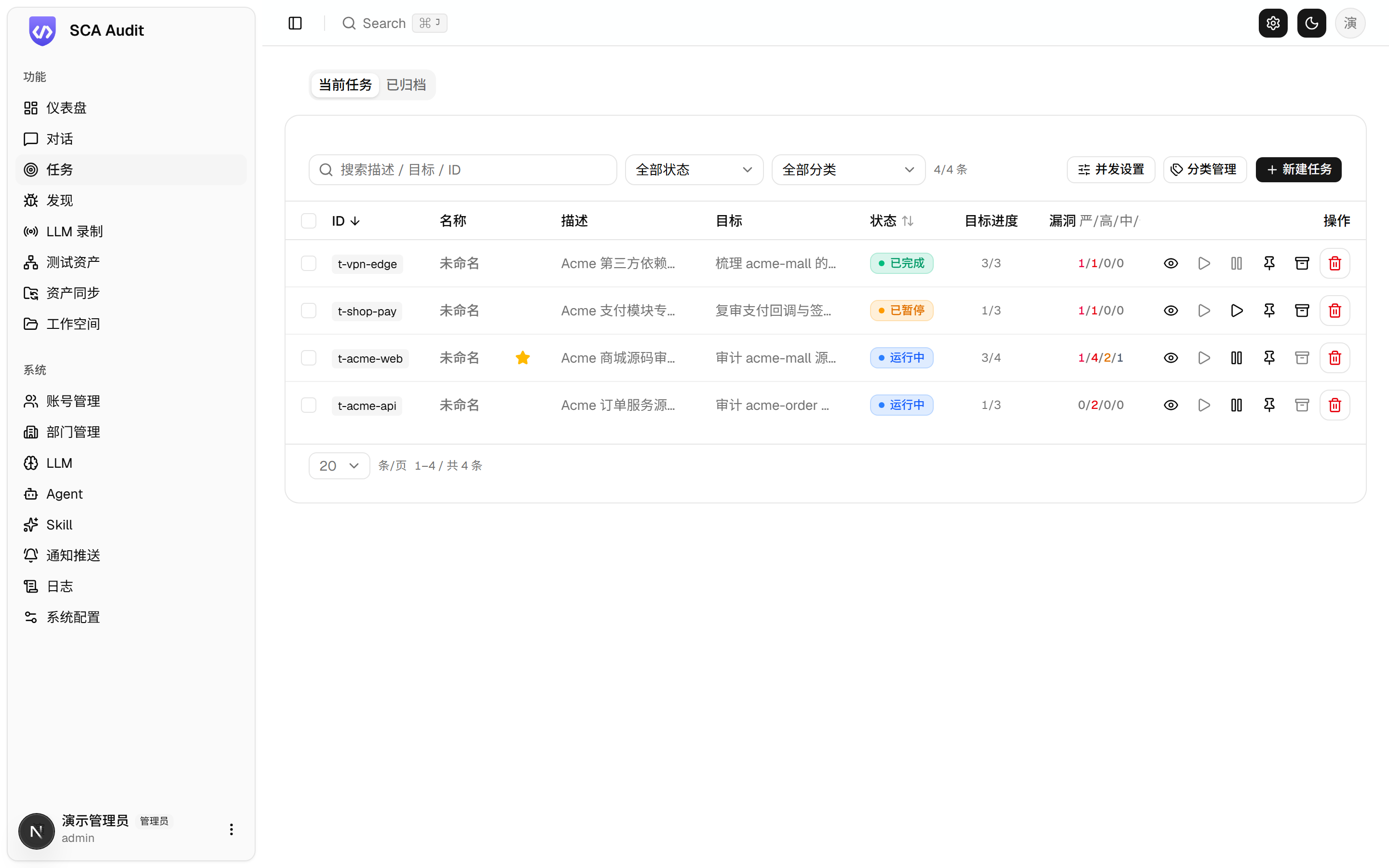This screenshot has width=1389, height=868.
Task: Sort table by ID column
Action: point(345,221)
